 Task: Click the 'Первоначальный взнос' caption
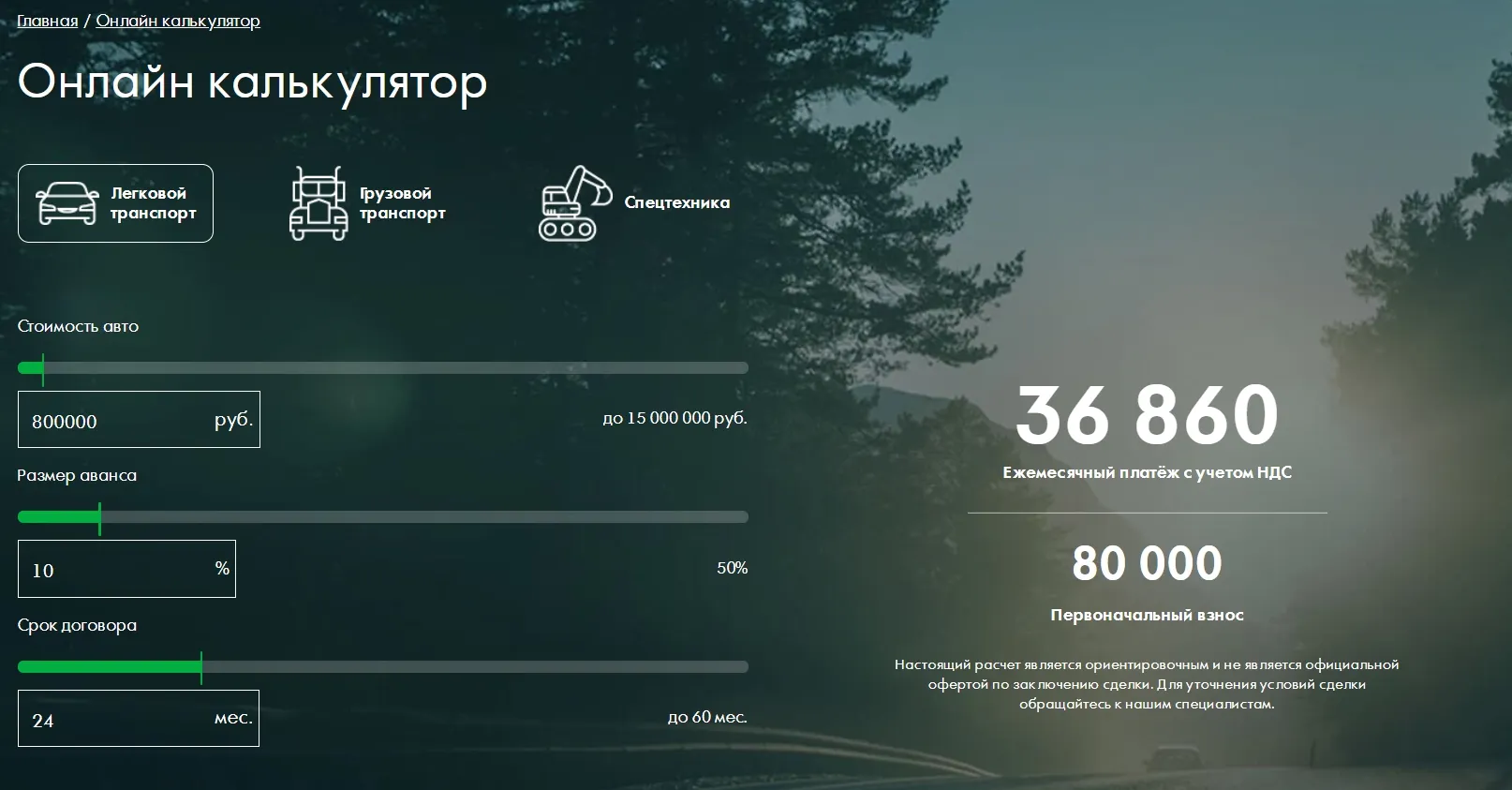[1147, 616]
